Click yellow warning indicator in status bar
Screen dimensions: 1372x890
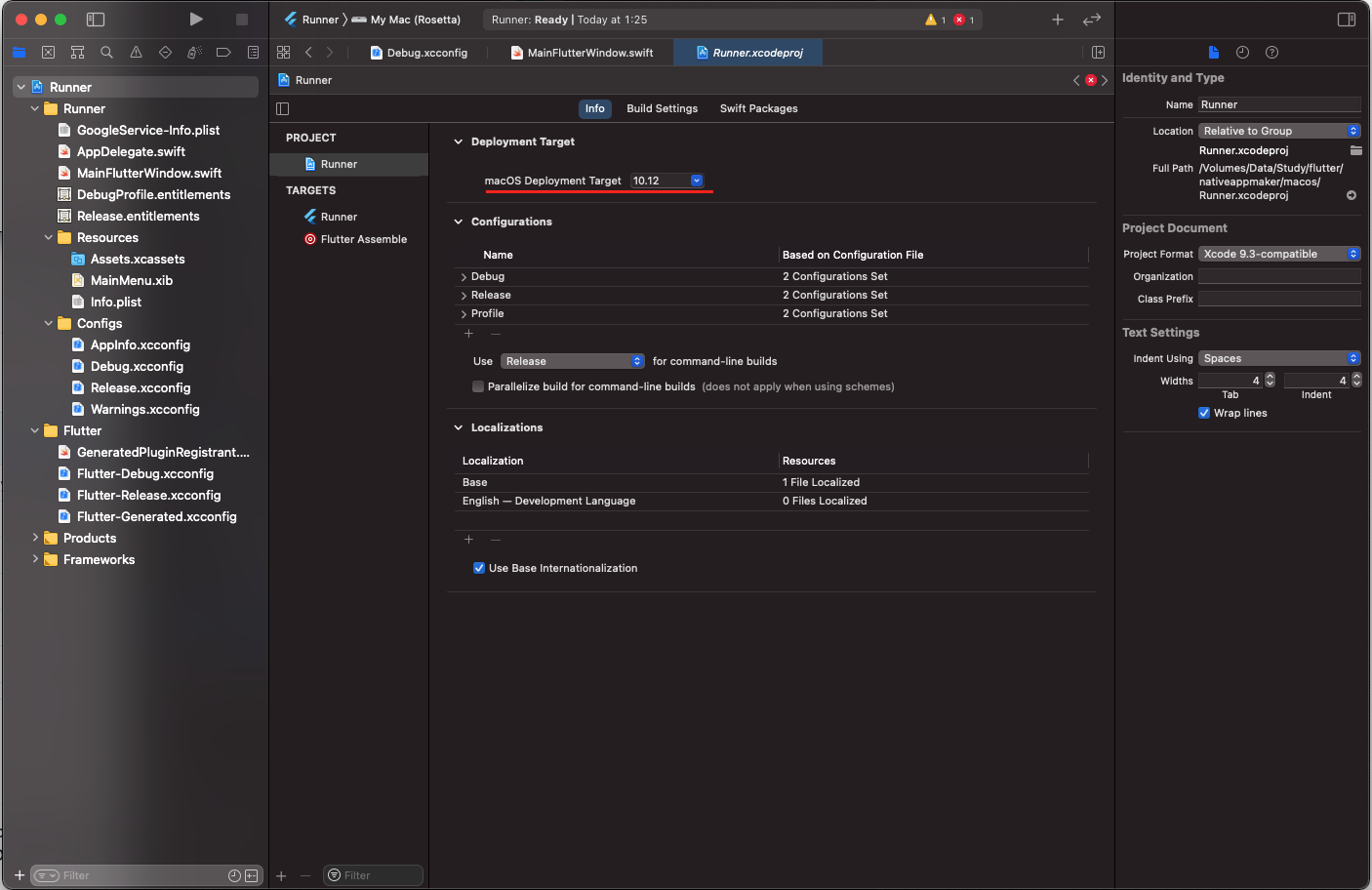point(935,20)
